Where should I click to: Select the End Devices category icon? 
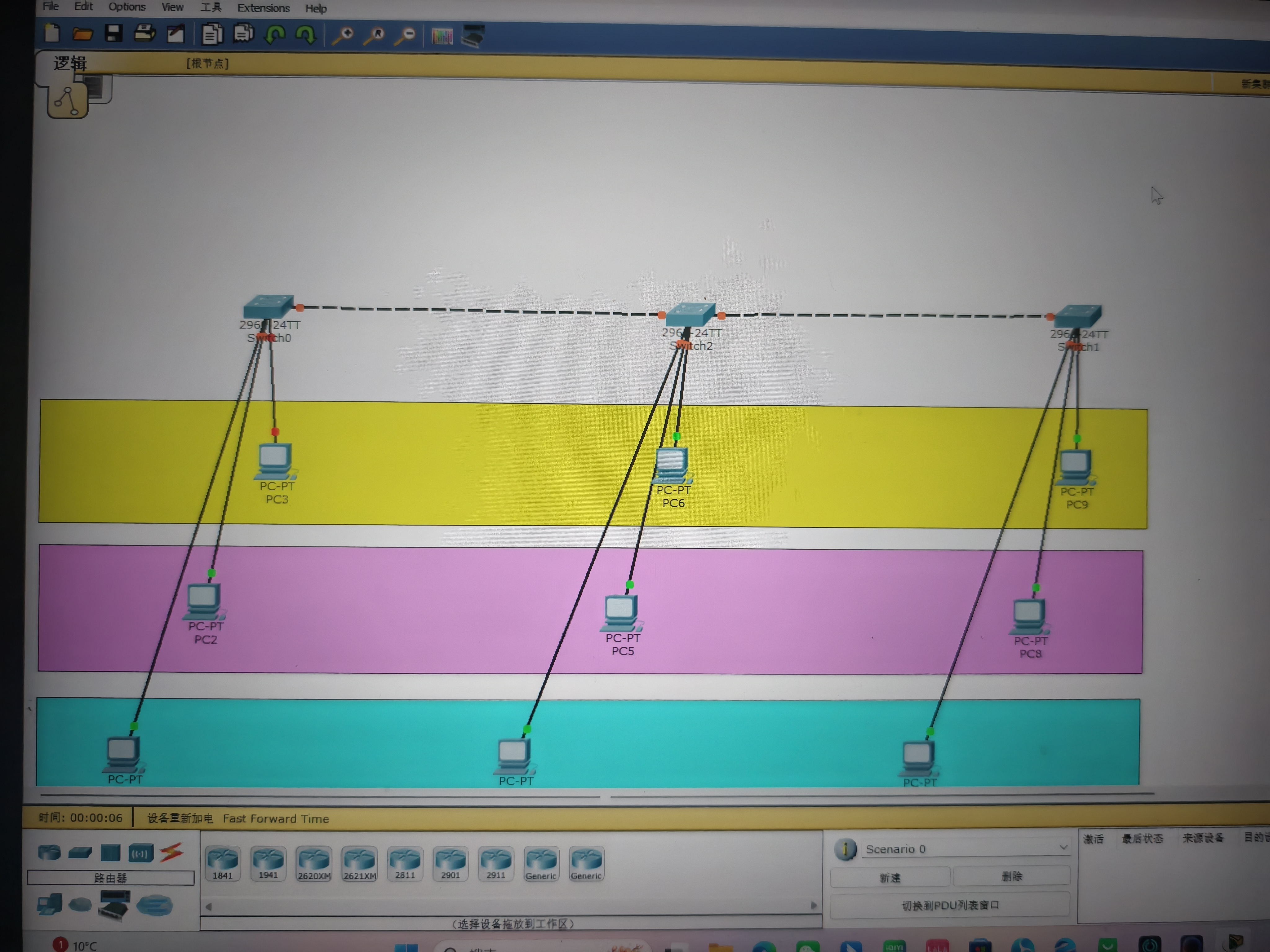[x=49, y=905]
